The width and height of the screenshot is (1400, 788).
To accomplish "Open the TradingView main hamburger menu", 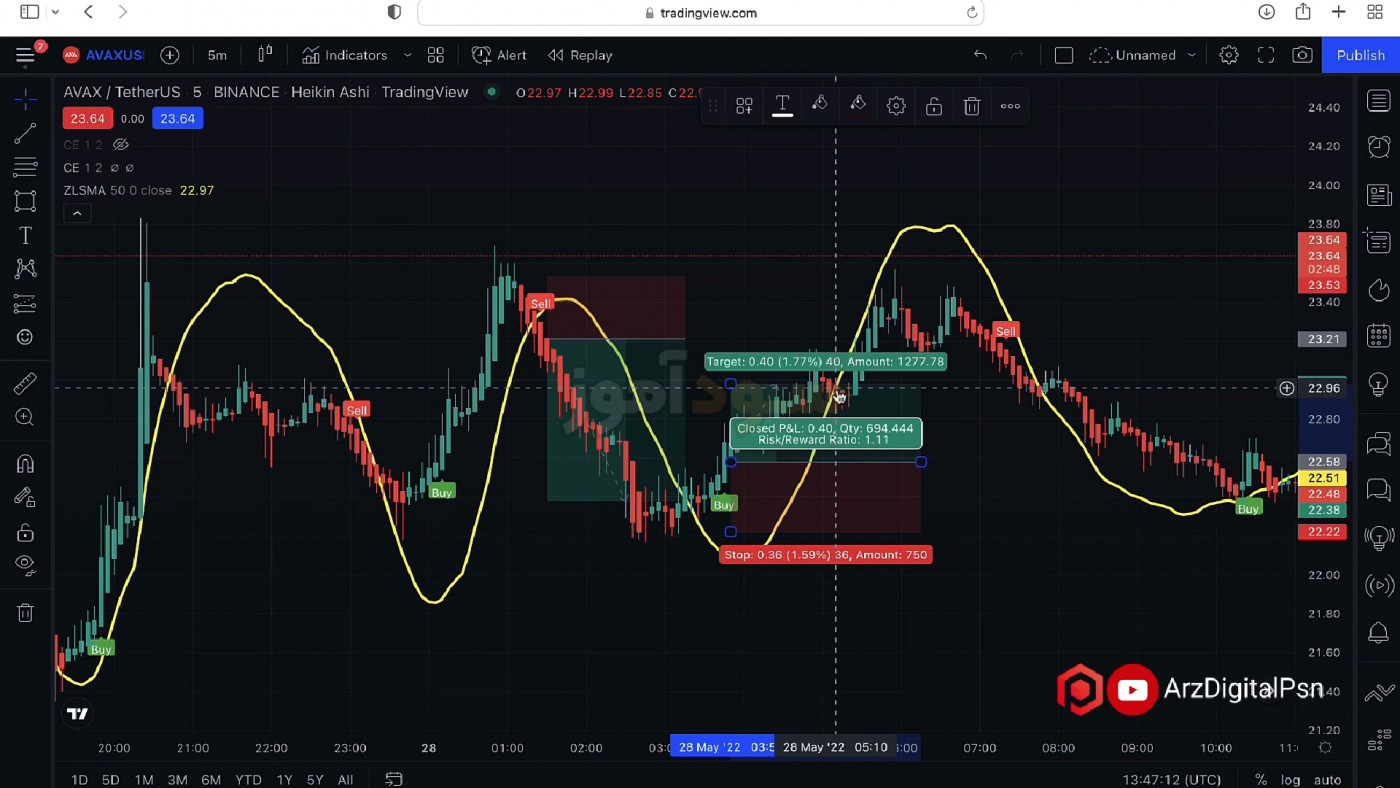I will 25,55.
